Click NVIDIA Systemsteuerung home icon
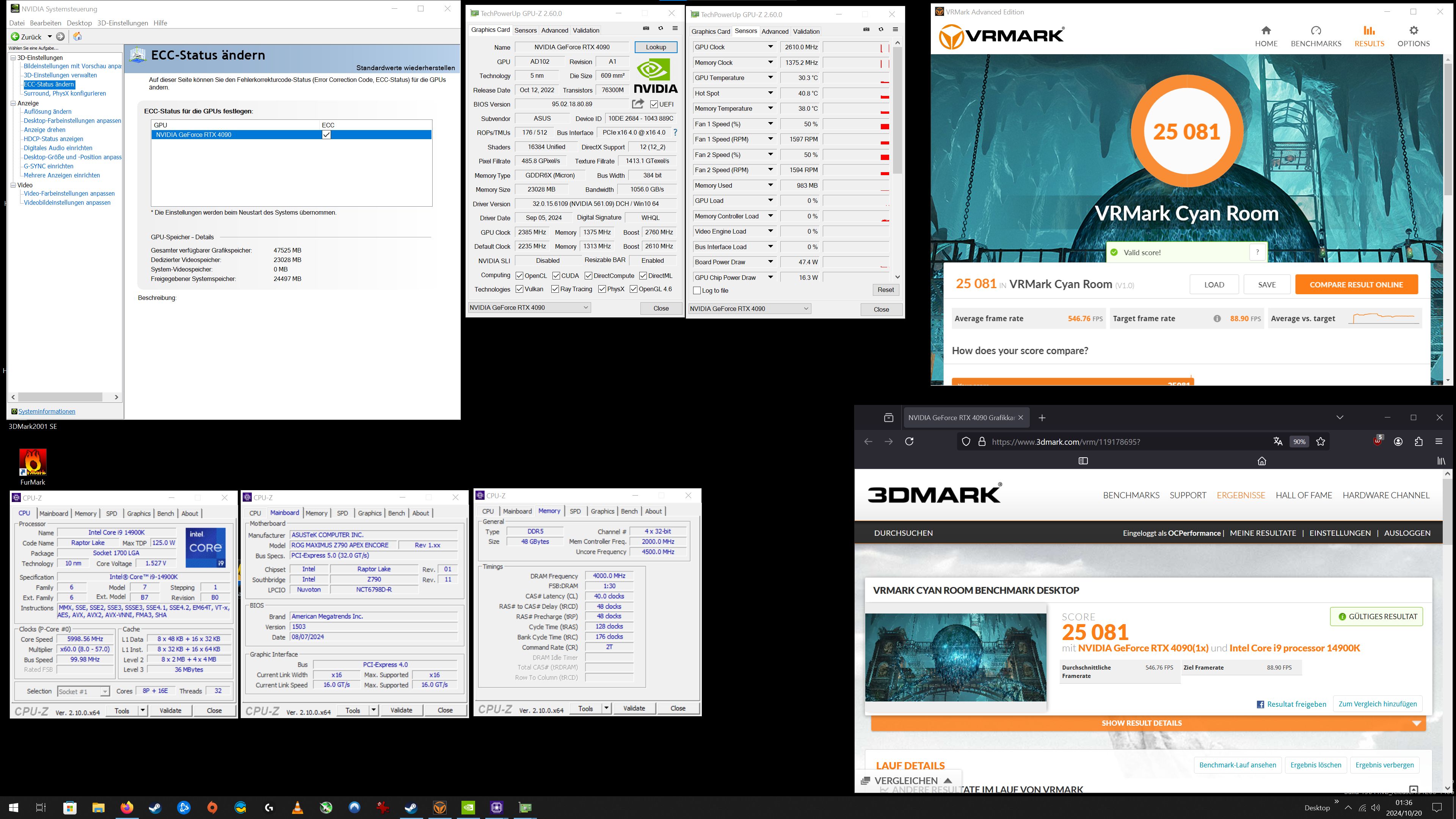This screenshot has width=1456, height=819. pos(77,37)
